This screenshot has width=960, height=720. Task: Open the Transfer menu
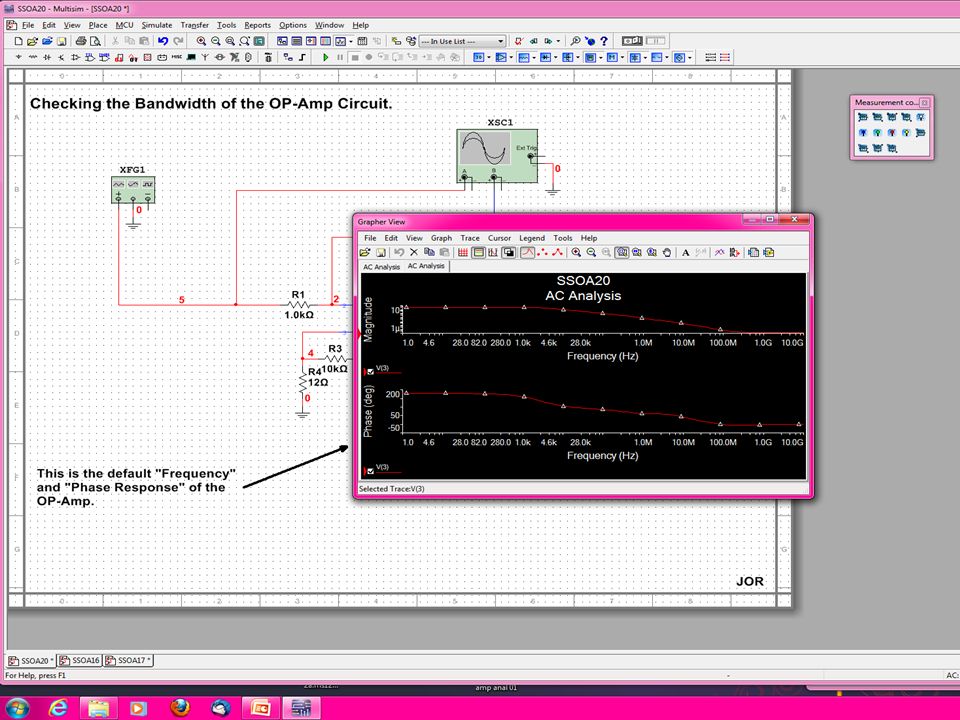pyautogui.click(x=195, y=25)
